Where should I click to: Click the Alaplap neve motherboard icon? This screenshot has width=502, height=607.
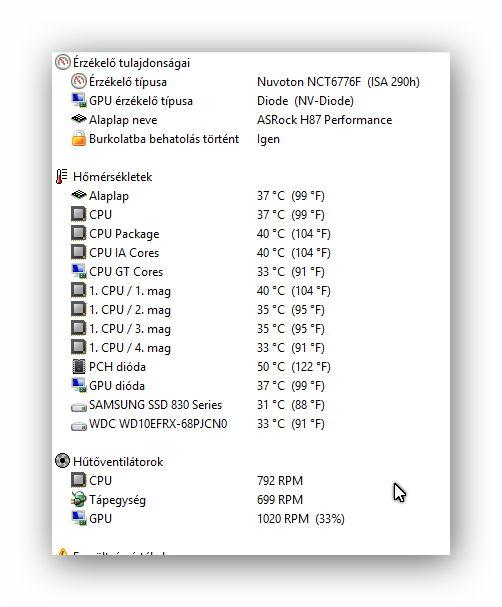coord(79,119)
